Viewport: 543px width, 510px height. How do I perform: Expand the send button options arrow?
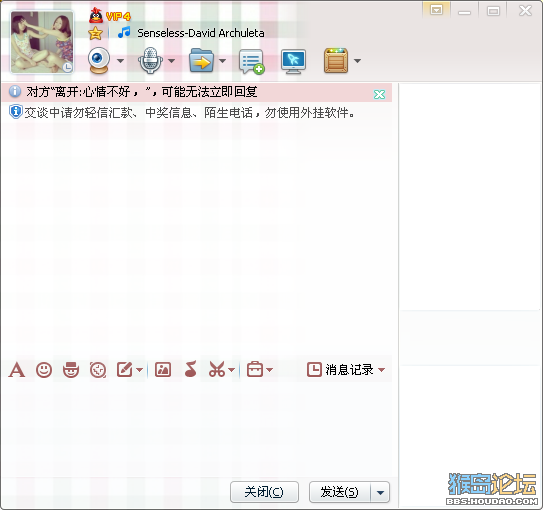click(x=380, y=492)
